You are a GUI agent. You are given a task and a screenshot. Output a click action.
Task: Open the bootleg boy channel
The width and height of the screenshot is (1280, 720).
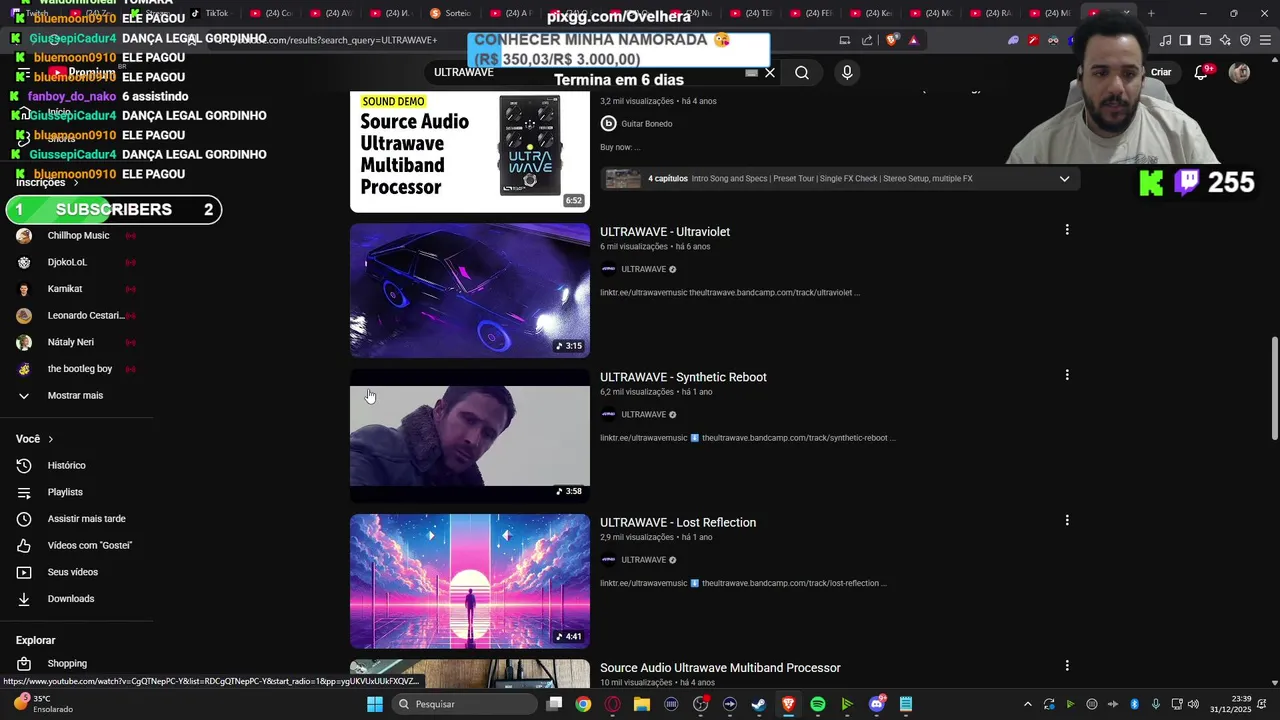(79, 369)
